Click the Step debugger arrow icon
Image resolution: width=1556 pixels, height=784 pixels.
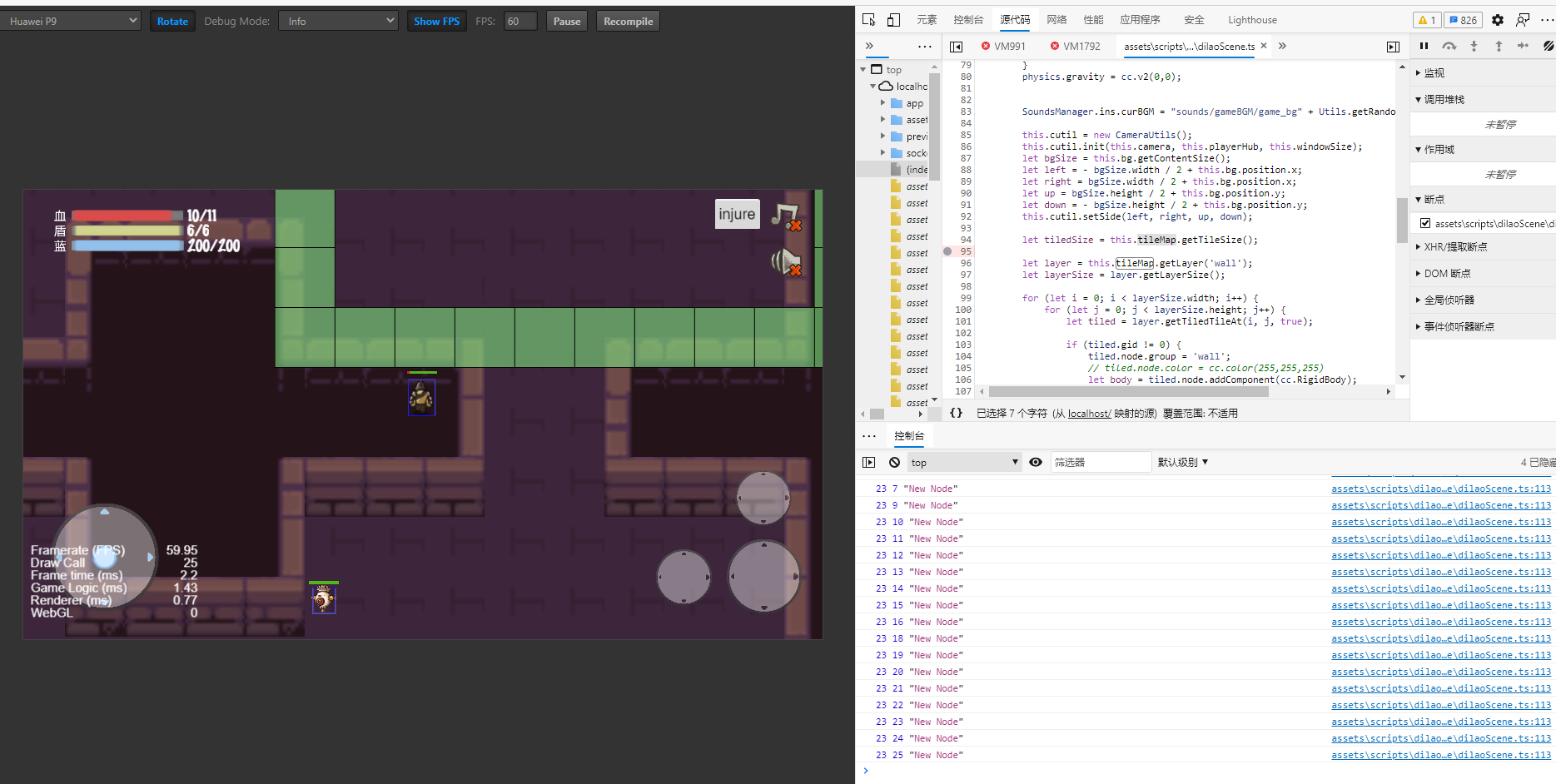tap(1523, 46)
